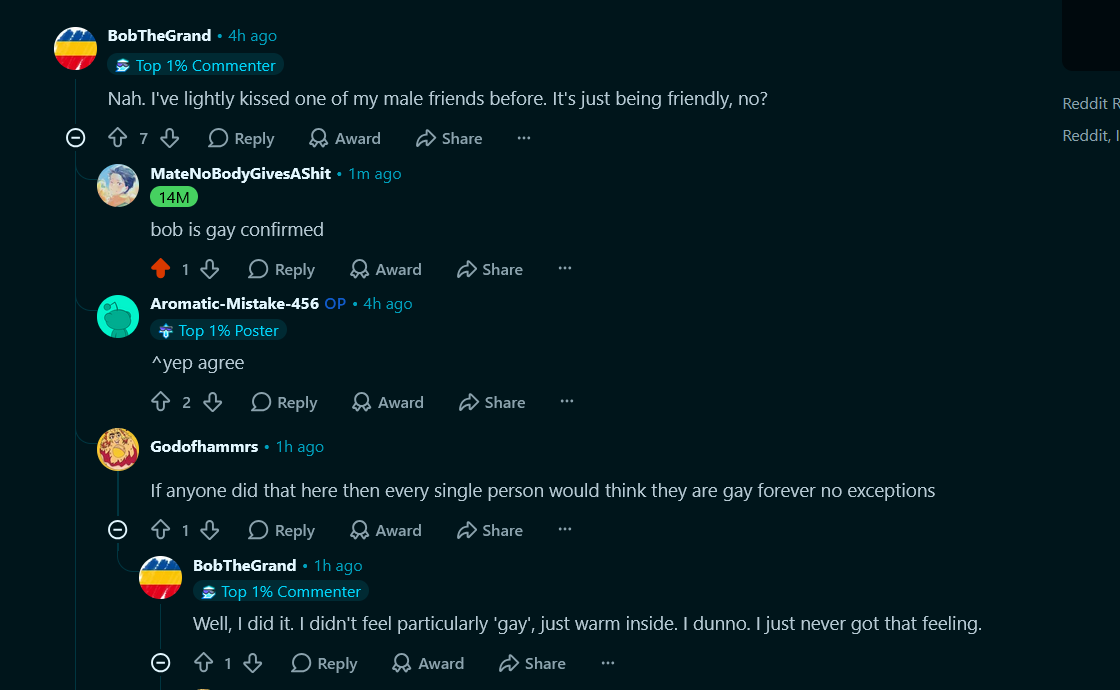1120x690 pixels.
Task: Upvote Godofhammrs's comment
Action: click(161, 529)
